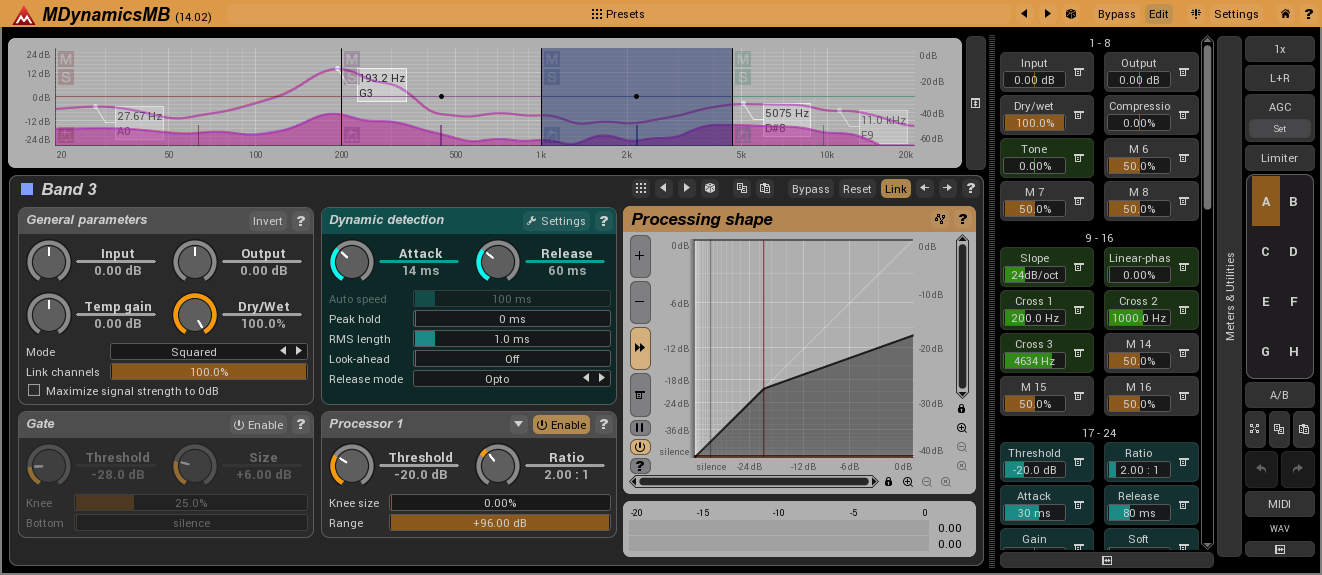The width and height of the screenshot is (1322, 575).
Task: Click Range +96.00 dB field
Action: tap(499, 523)
